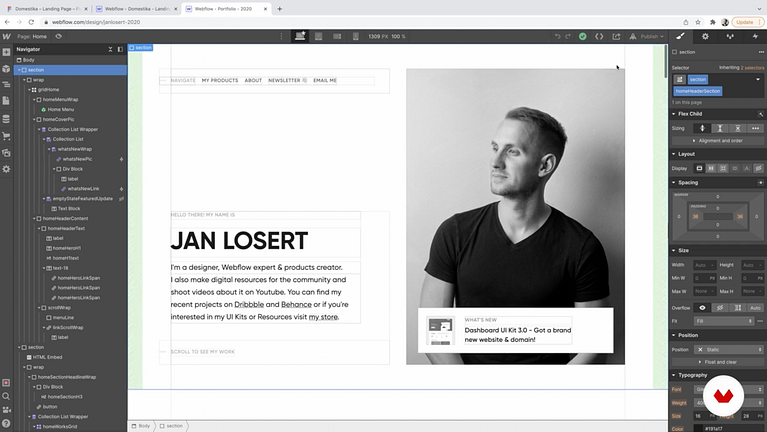Open the Add Elements panel
The image size is (767, 432).
pos(6,53)
